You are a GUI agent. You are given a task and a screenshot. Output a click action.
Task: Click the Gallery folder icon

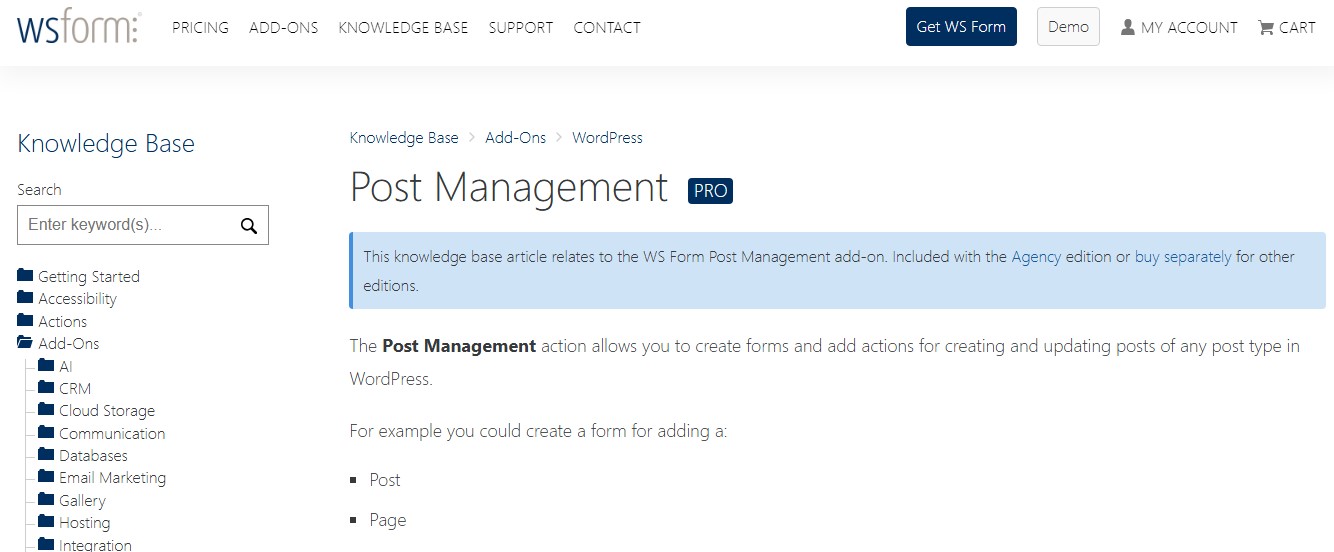pos(46,499)
